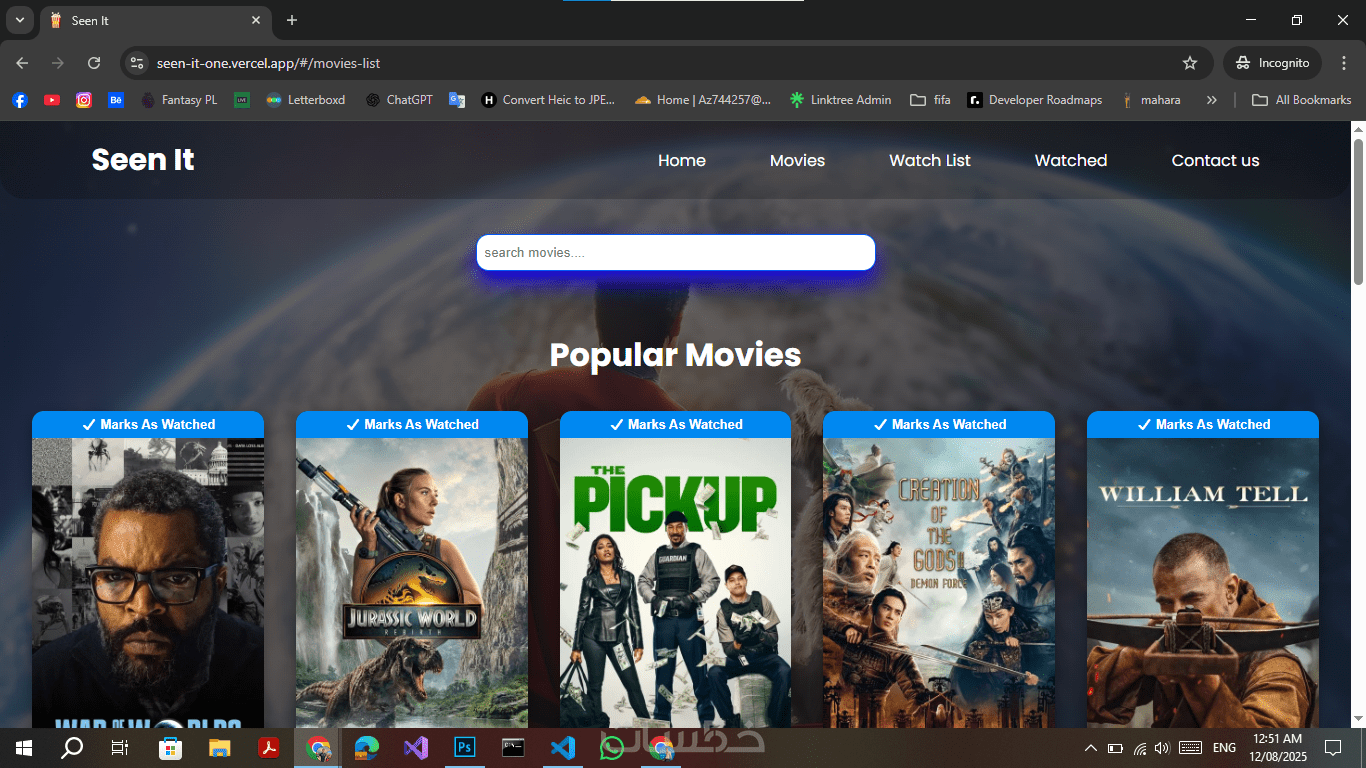
Task: Mark William Tell as watched
Action: coord(1203,424)
